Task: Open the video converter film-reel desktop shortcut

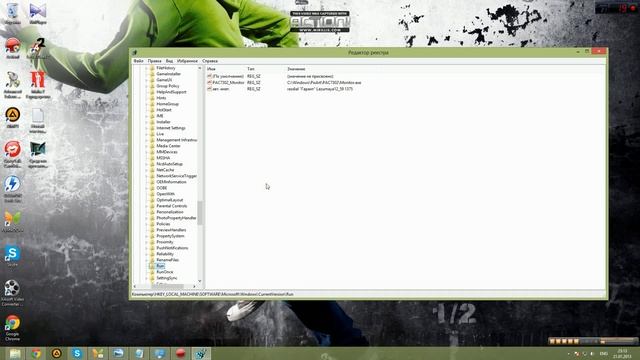Action: (x=12, y=293)
